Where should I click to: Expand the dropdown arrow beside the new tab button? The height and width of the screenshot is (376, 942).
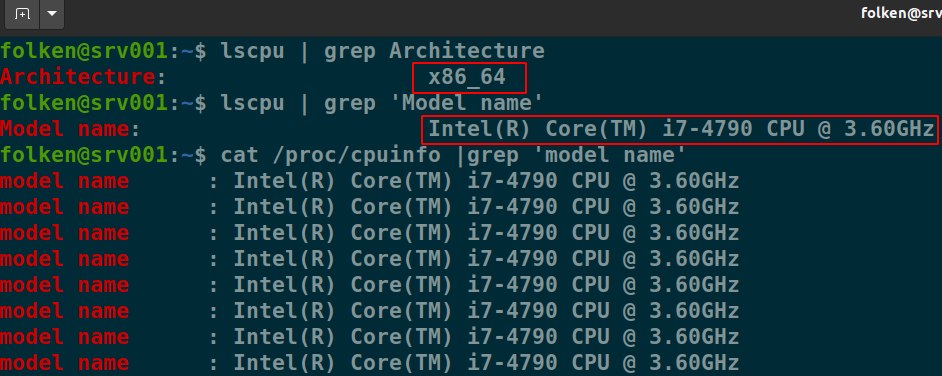pos(52,14)
